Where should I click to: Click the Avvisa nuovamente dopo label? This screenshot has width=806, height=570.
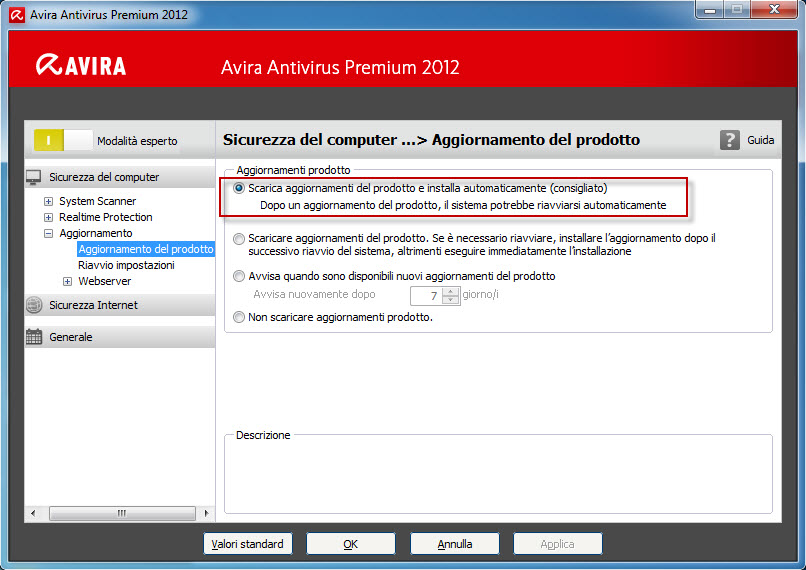coord(314,295)
